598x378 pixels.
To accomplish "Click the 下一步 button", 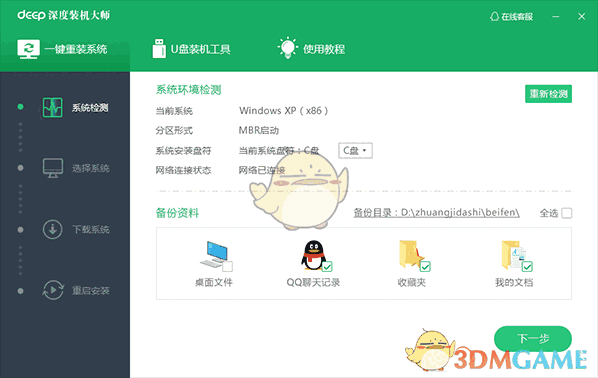I will (533, 338).
